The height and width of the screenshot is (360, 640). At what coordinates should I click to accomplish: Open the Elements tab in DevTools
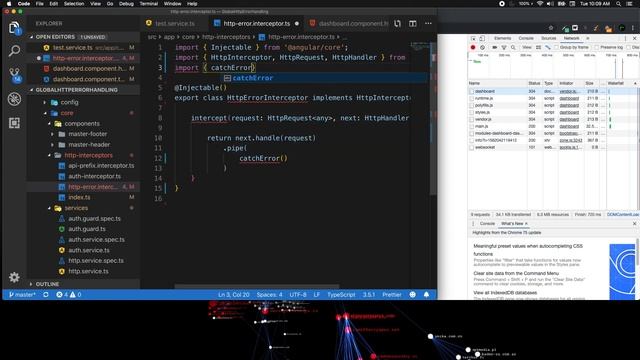point(502,38)
